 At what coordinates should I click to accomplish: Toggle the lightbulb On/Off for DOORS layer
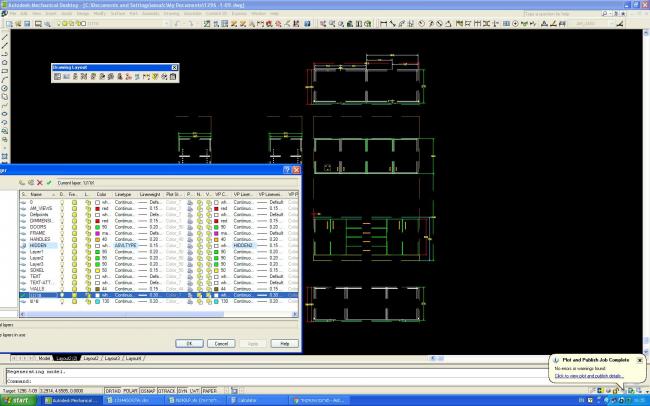(62, 227)
